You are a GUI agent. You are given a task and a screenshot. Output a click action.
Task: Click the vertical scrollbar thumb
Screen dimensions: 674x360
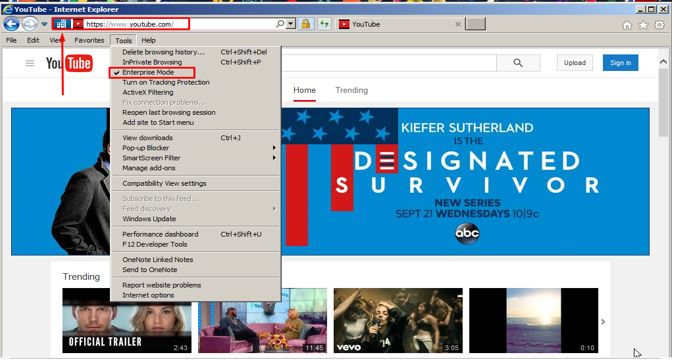pos(663,102)
